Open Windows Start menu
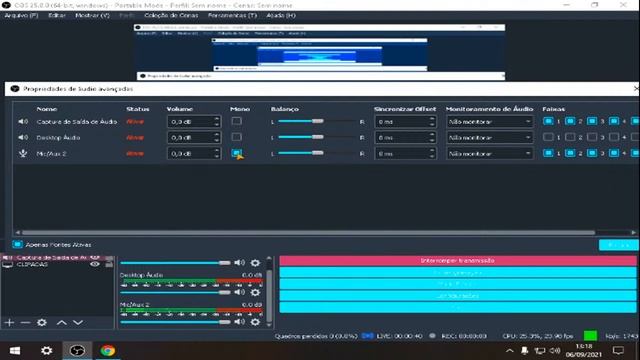Image resolution: width=640 pixels, height=360 pixels. coord(15,351)
